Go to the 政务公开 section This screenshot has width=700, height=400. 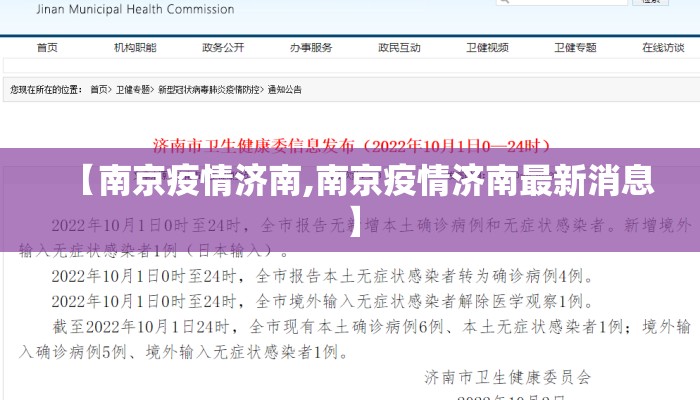223,47
